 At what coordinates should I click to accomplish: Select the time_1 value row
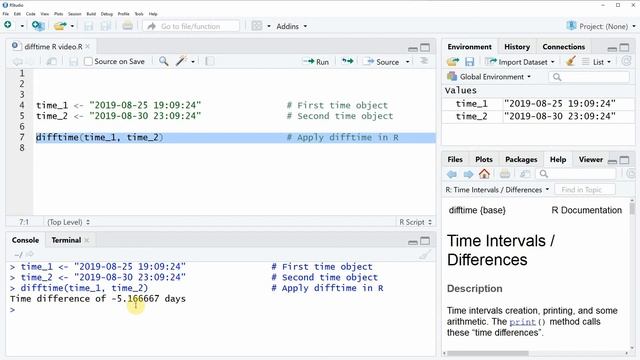click(538, 104)
